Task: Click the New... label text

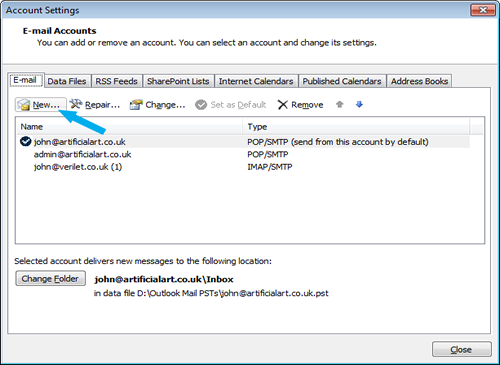Action: coord(46,105)
